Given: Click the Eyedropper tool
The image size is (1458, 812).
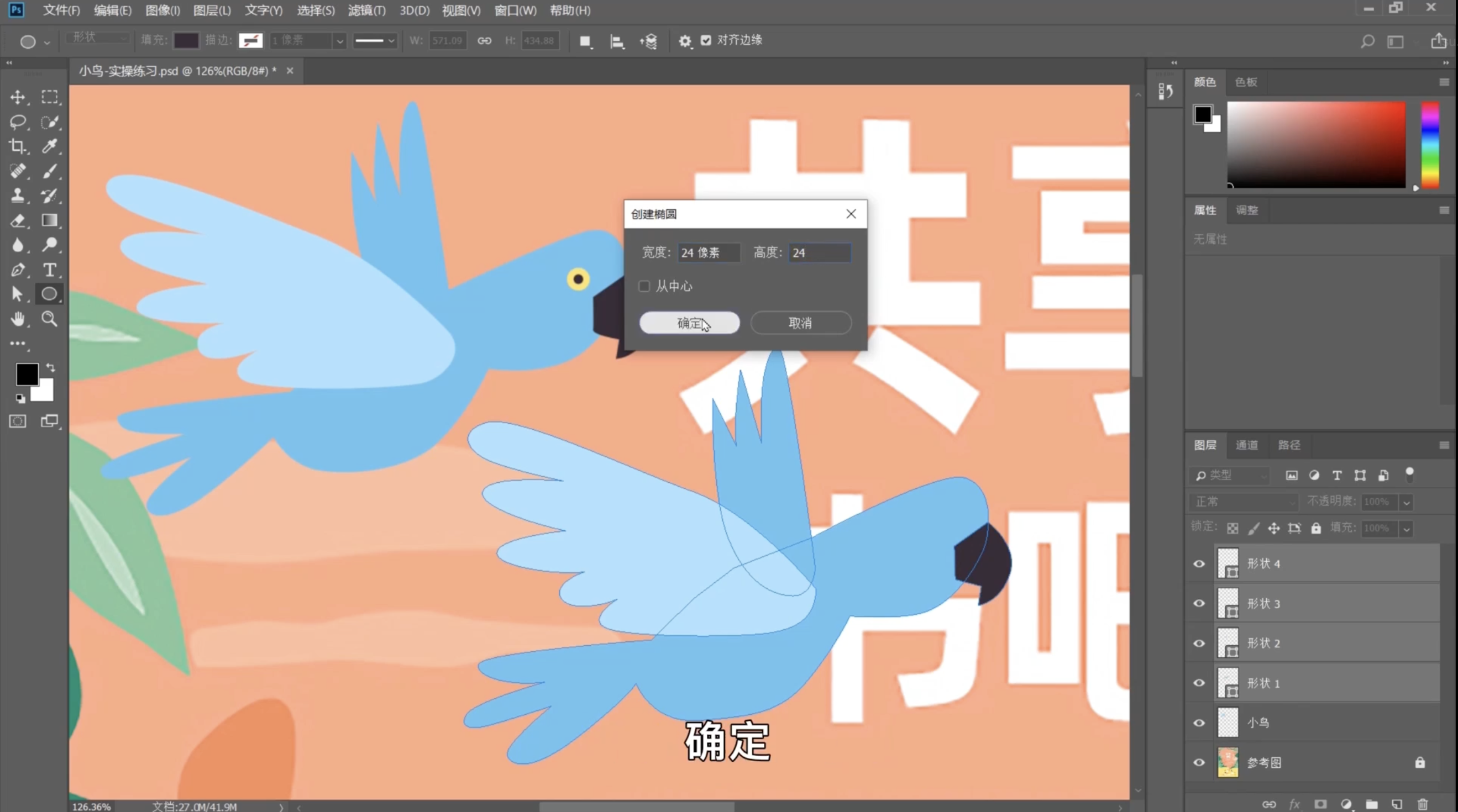Looking at the screenshot, I should coord(50,146).
